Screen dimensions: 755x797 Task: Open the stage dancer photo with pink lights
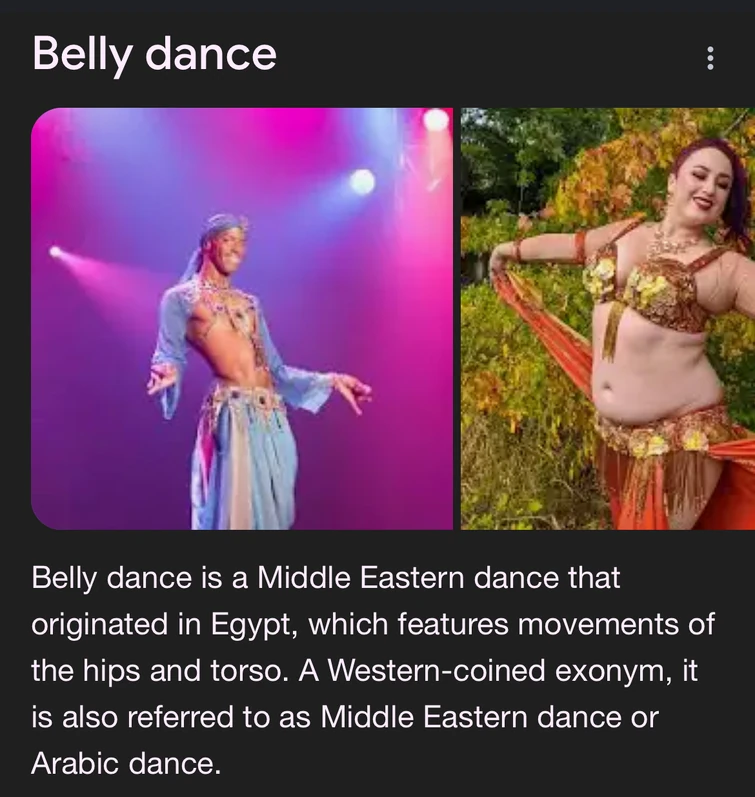pyautogui.click(x=242, y=319)
